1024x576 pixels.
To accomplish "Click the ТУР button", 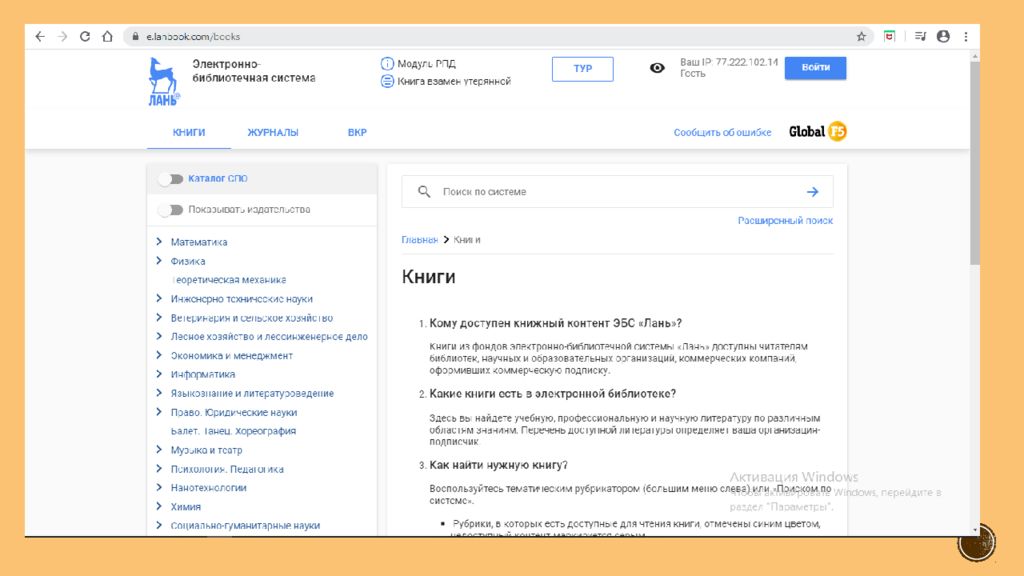I will pos(583,69).
